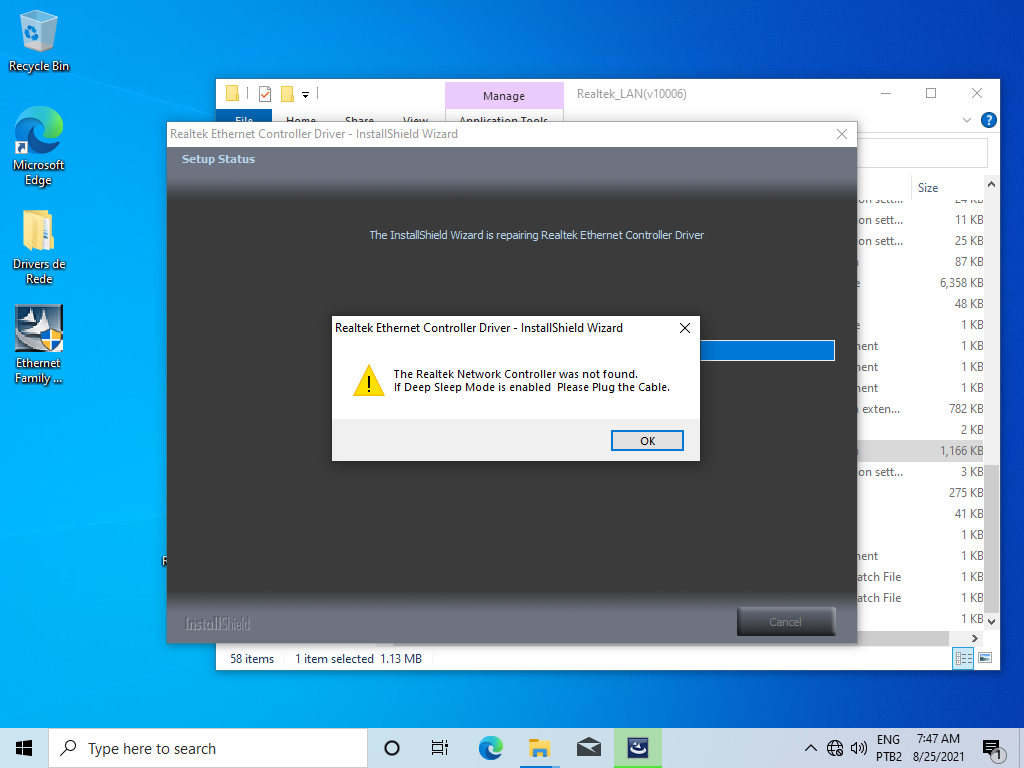
Task: Expand the ribbon with the chevron arrow
Action: (967, 120)
